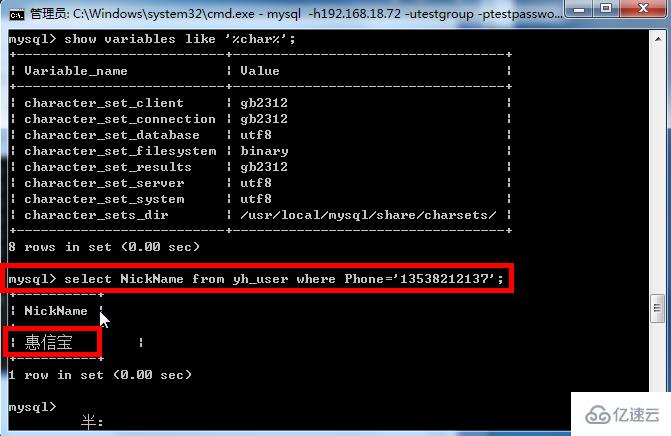
Task: Click the Variable_name column header
Action: [76, 71]
